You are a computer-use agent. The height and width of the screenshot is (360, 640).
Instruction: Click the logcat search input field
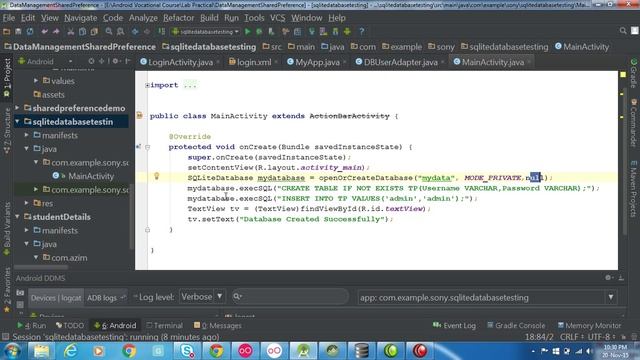(290, 296)
